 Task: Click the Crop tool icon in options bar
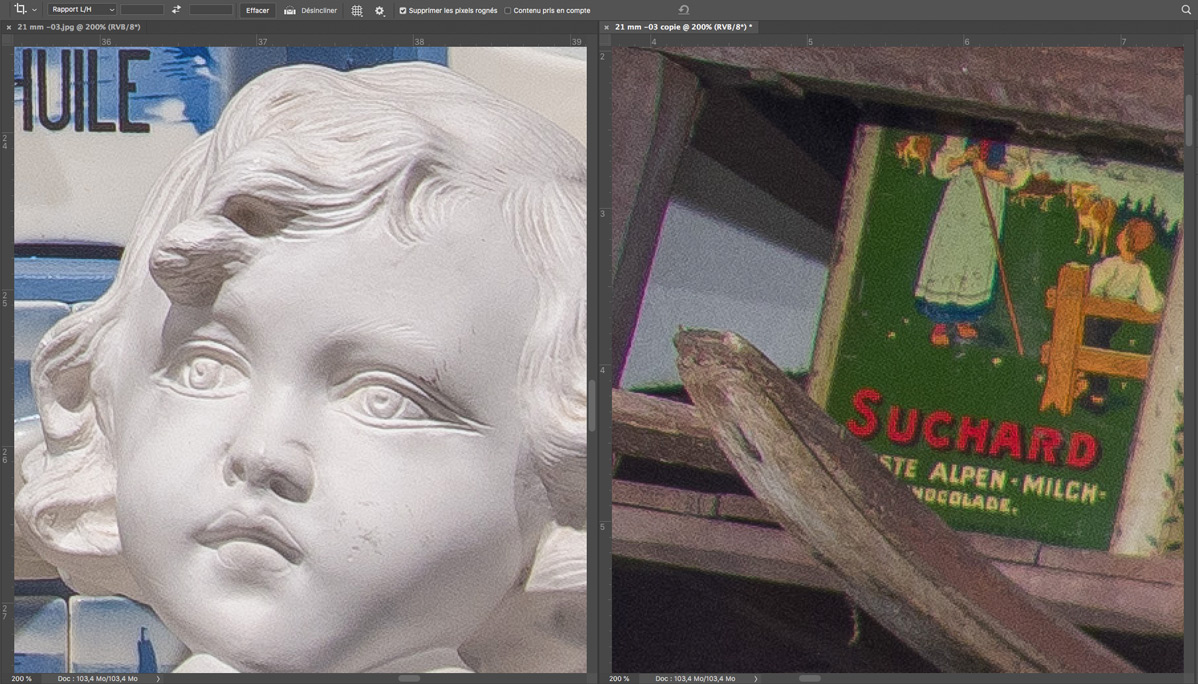pyautogui.click(x=19, y=10)
